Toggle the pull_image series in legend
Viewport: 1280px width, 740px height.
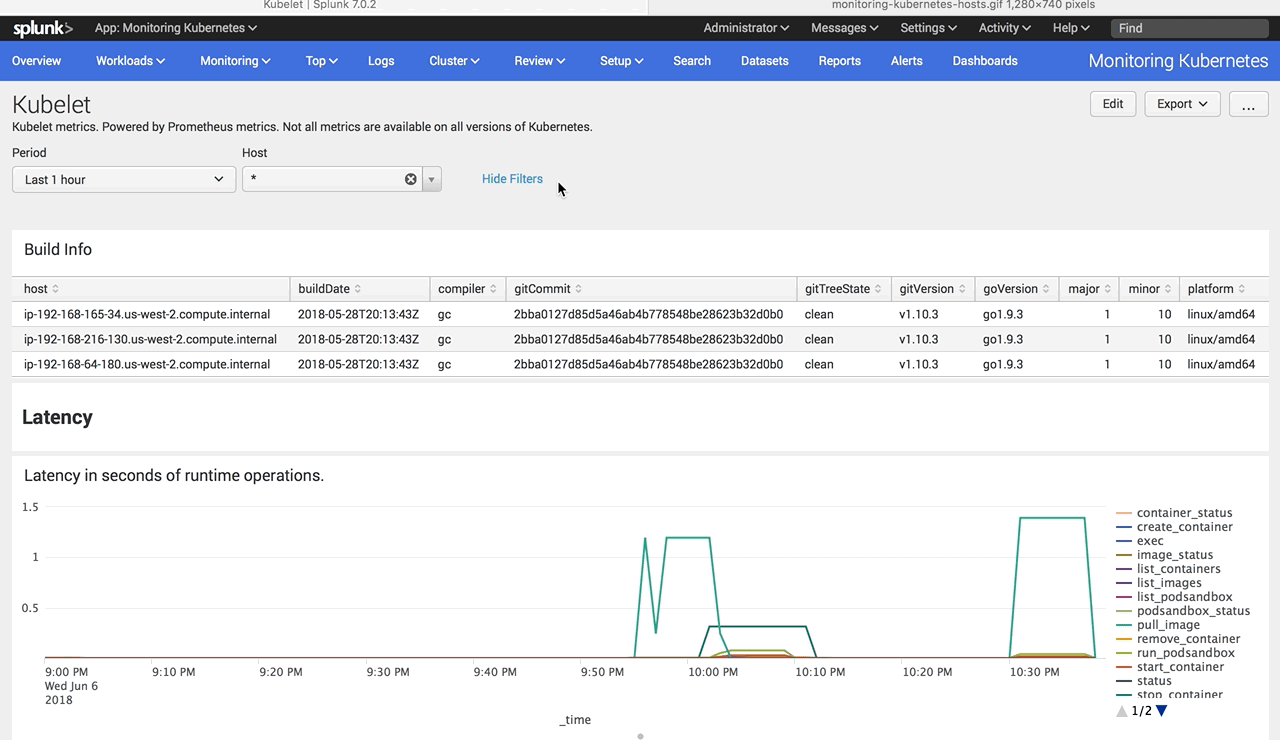pyautogui.click(x=1158, y=625)
